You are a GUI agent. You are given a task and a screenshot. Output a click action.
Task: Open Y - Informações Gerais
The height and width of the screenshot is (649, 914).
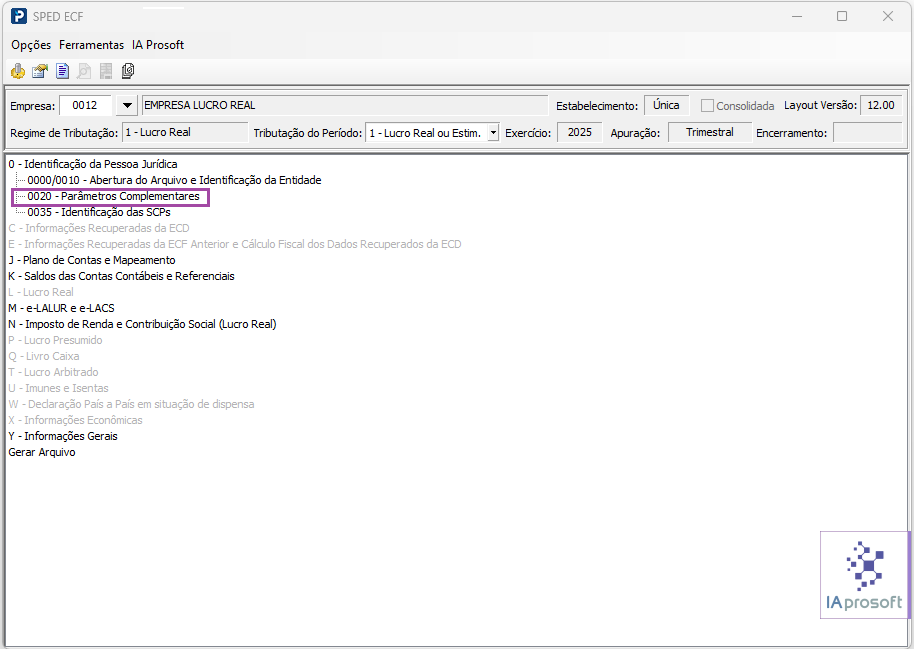coord(63,436)
